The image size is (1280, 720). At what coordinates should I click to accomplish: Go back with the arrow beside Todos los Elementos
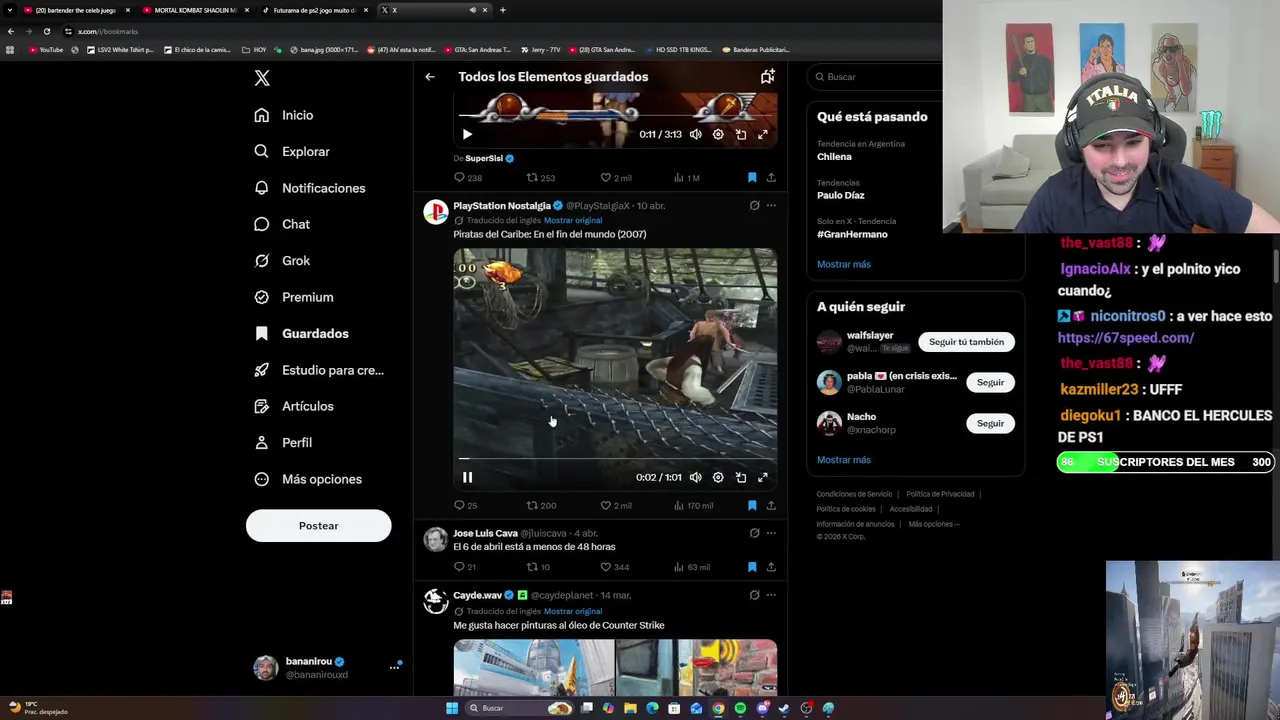click(x=430, y=77)
